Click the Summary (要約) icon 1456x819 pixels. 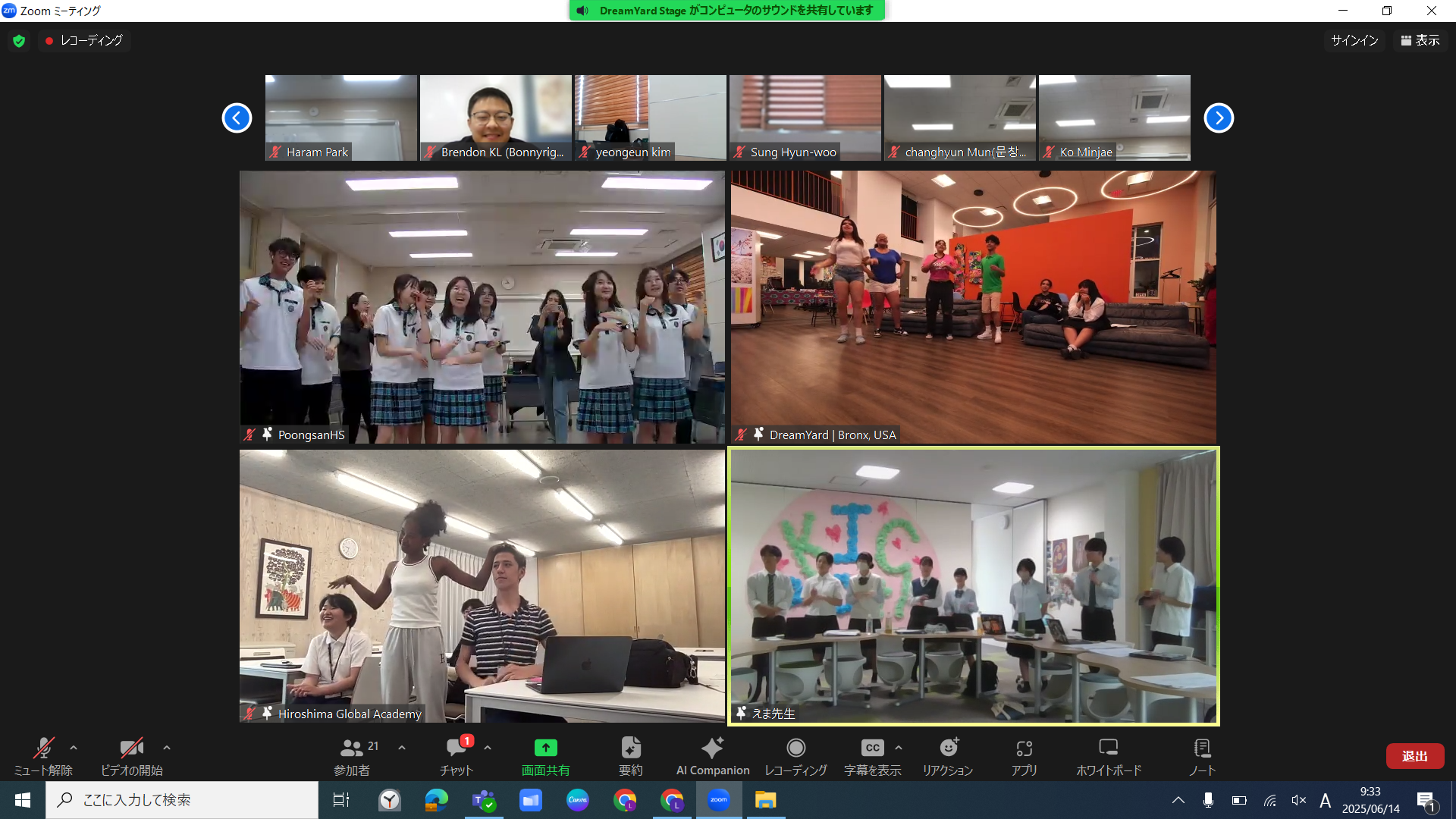(630, 748)
